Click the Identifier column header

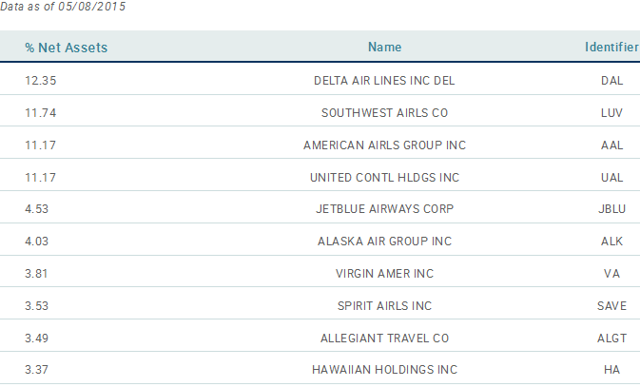tap(612, 47)
